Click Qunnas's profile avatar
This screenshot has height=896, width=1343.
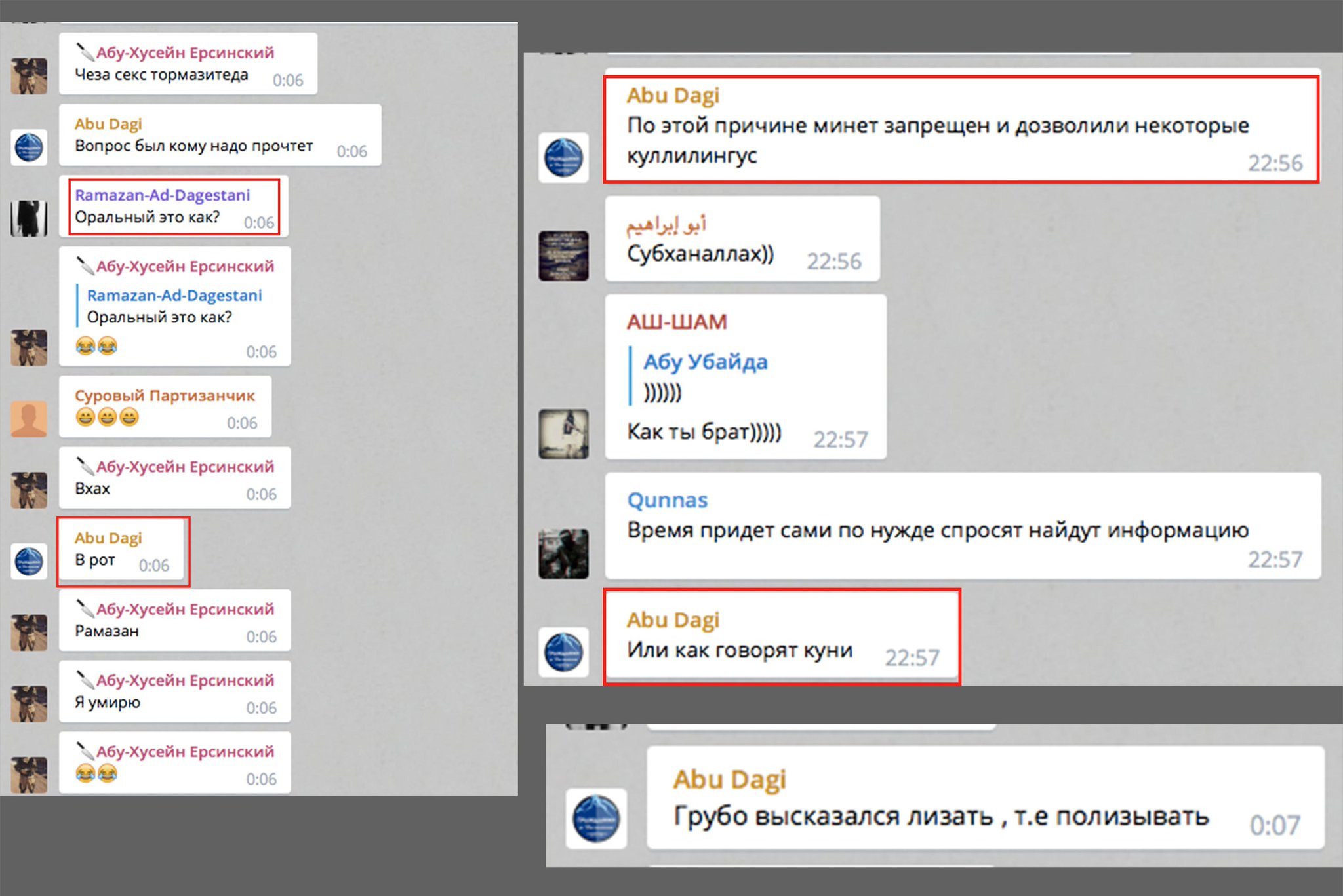[563, 553]
